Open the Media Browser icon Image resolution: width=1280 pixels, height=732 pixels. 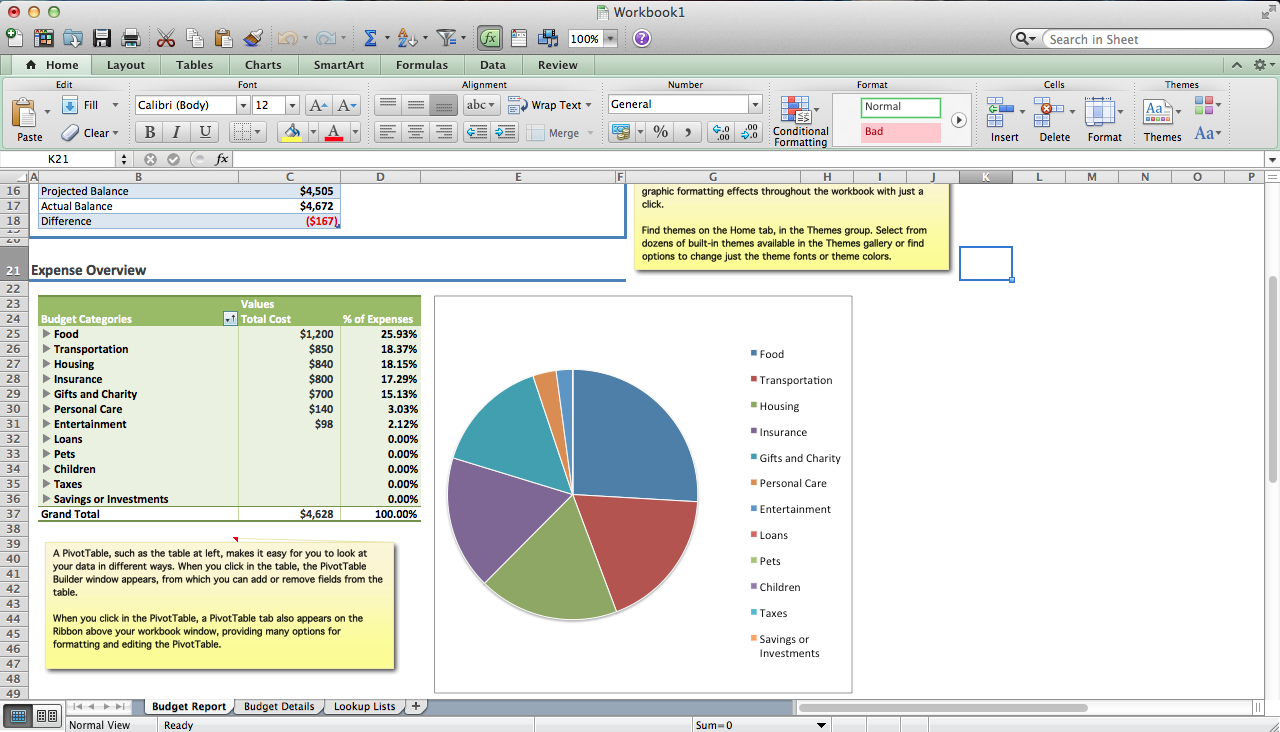click(x=548, y=38)
